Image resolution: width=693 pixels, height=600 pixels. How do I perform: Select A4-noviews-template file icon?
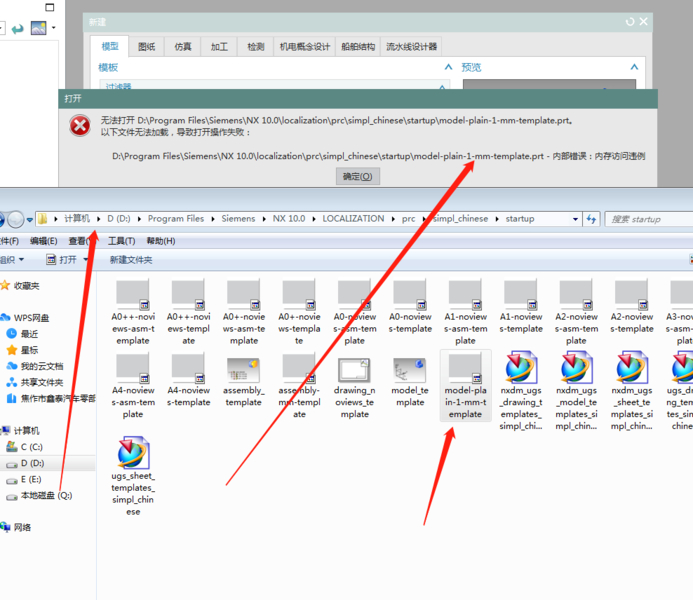click(188, 368)
